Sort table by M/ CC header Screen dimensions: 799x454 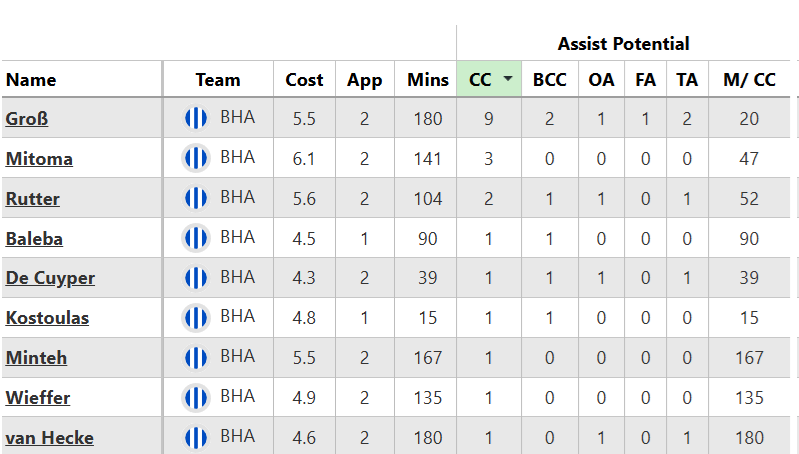(x=749, y=80)
